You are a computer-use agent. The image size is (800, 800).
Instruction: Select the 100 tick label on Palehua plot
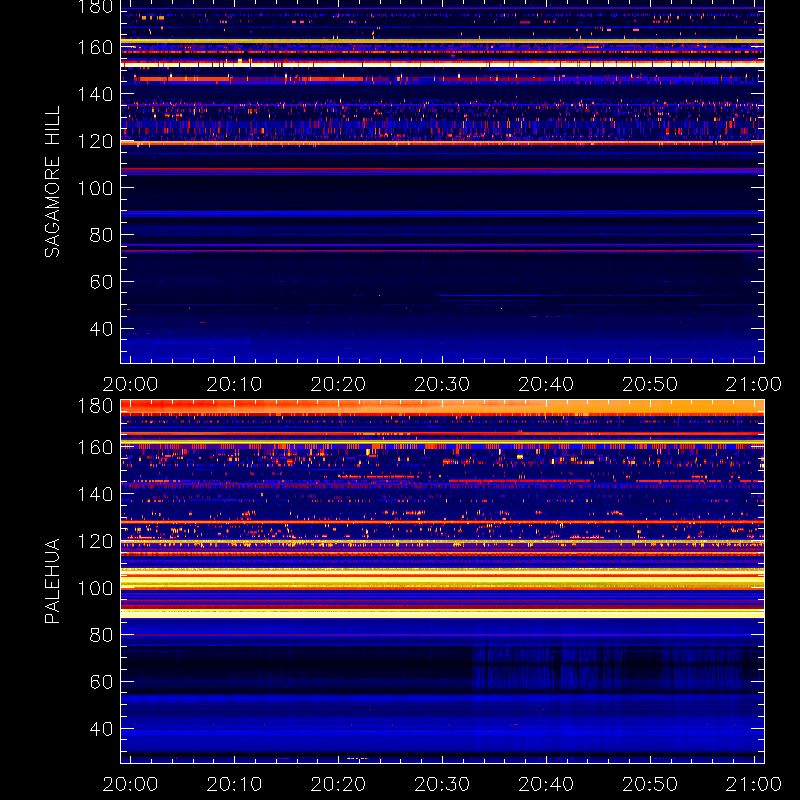[95, 588]
